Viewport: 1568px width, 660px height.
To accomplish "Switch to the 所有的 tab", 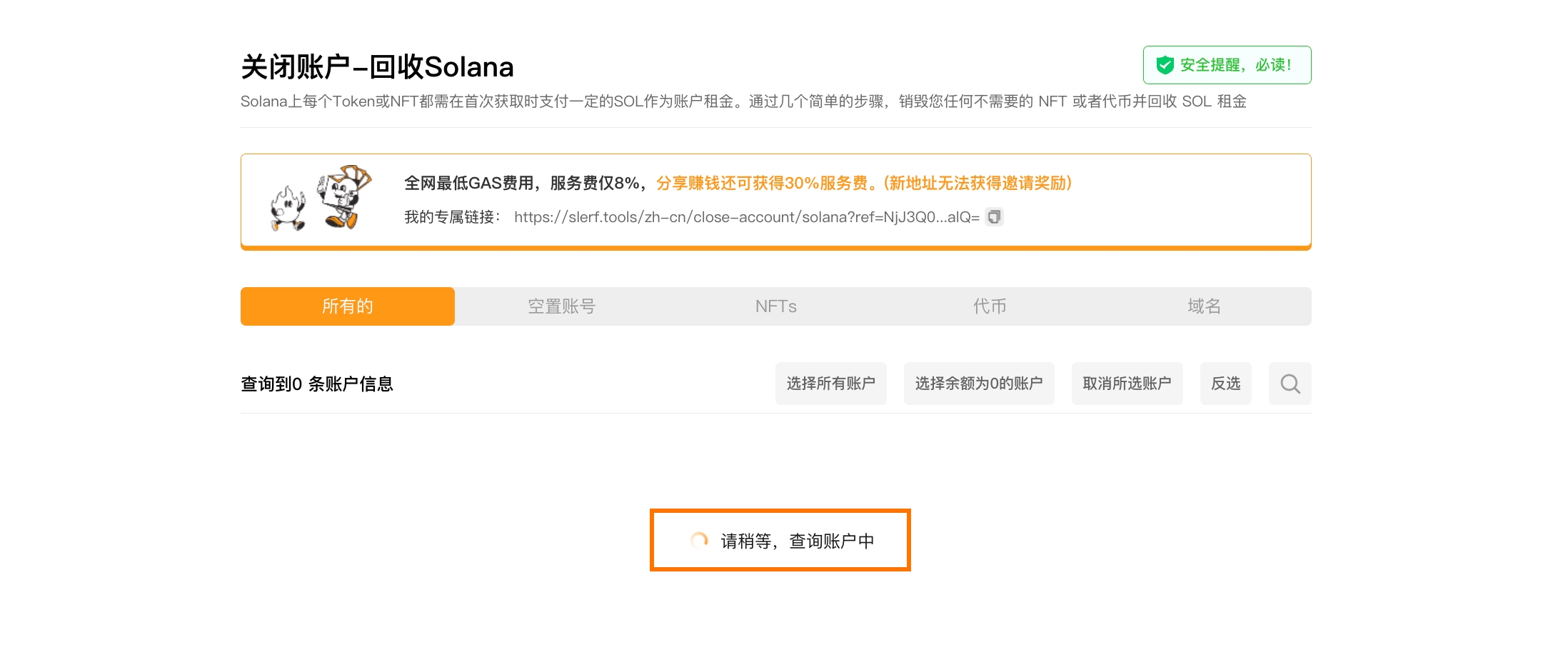I will pyautogui.click(x=348, y=306).
